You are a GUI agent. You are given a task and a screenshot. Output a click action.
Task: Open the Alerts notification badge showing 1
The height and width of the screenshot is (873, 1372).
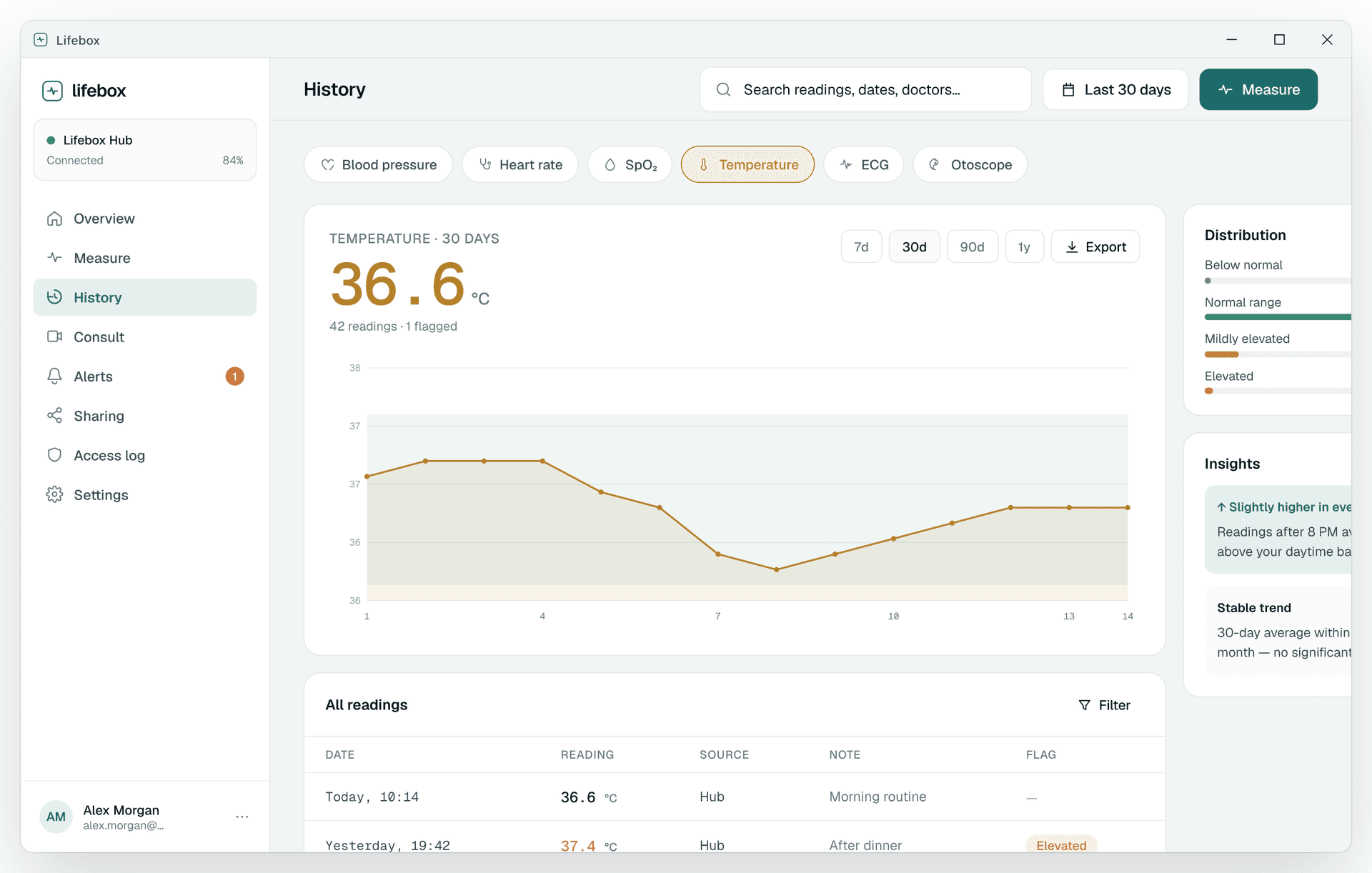(x=234, y=376)
